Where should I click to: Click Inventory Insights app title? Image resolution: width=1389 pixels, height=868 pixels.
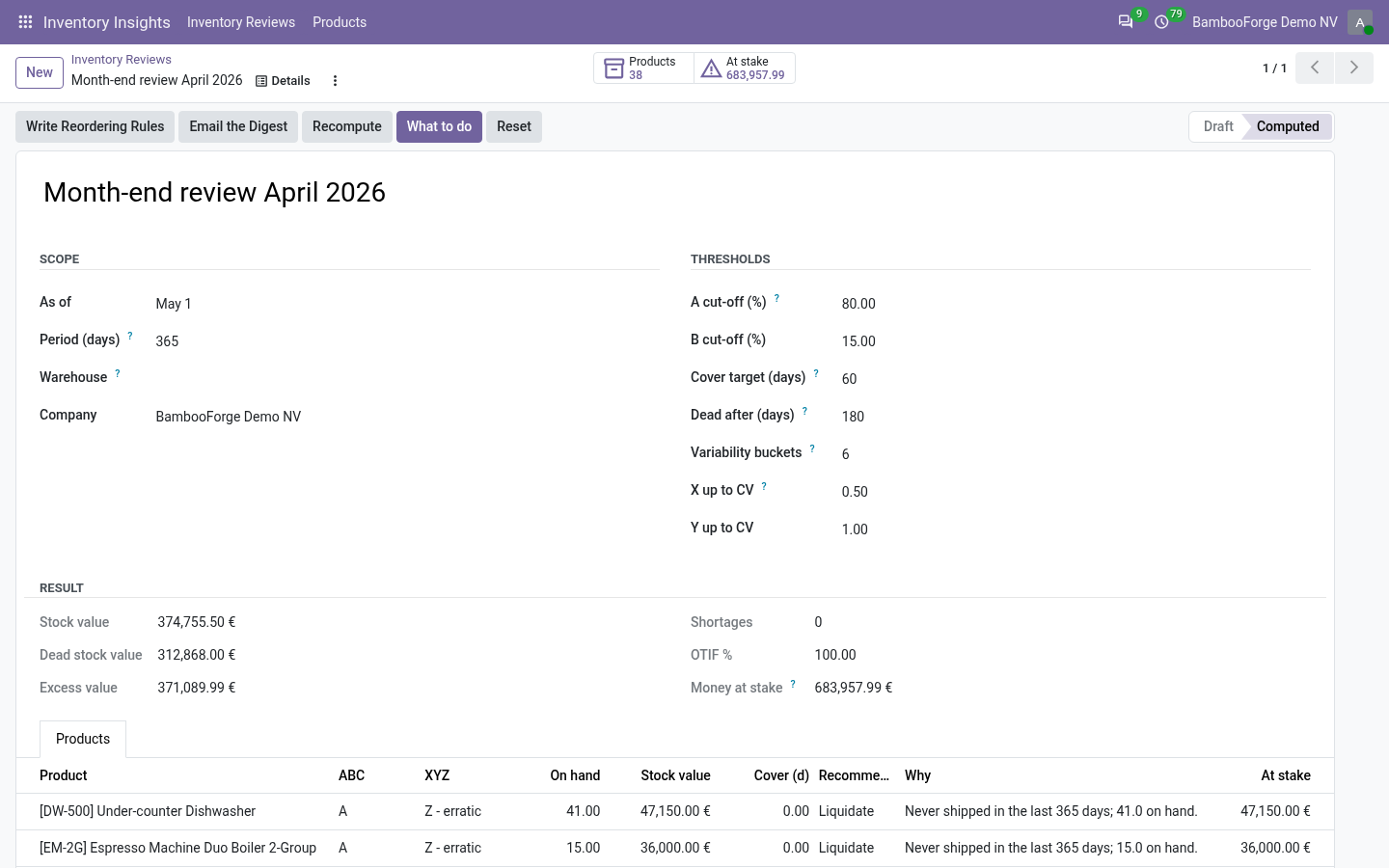[107, 22]
